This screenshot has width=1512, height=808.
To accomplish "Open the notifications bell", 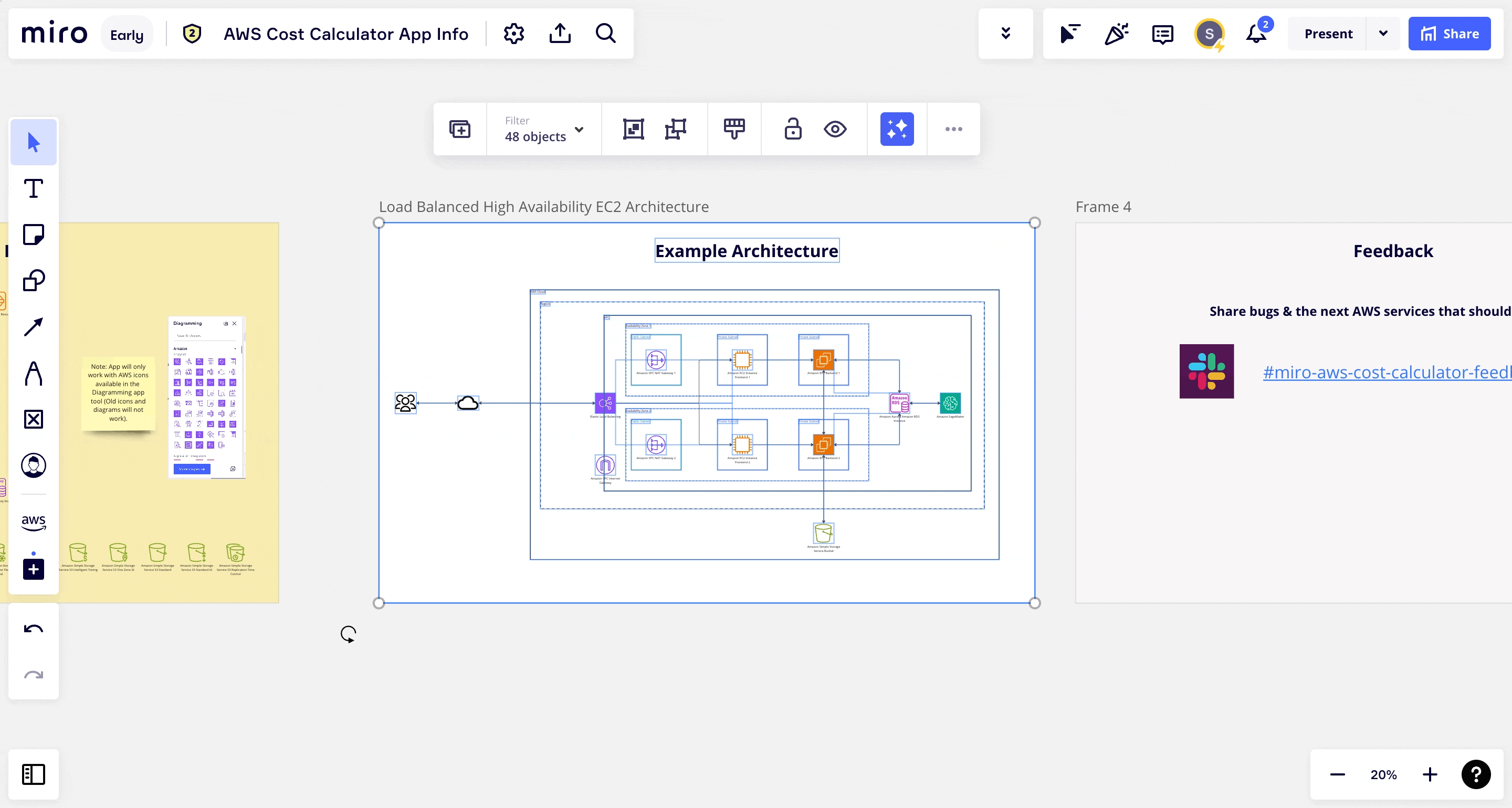I will (1256, 34).
